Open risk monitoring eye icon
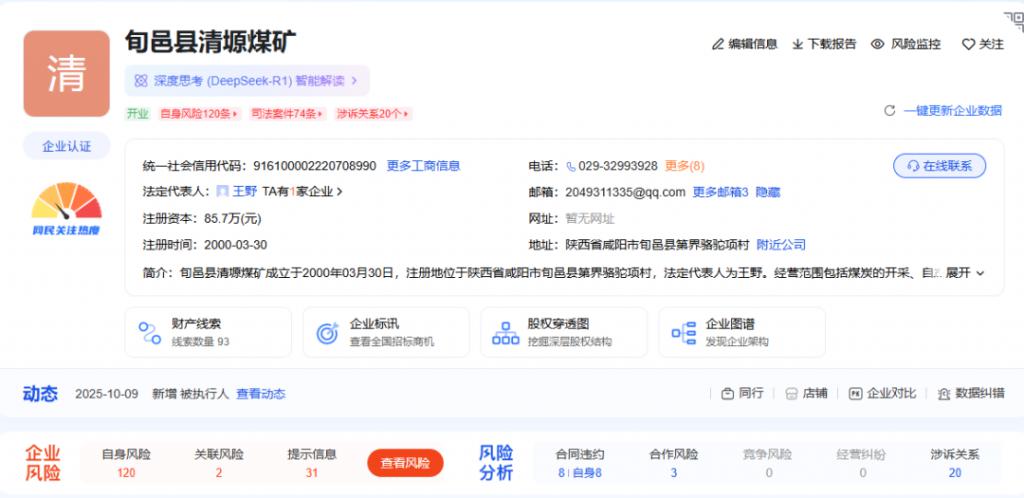The image size is (1024, 498). pos(877,44)
